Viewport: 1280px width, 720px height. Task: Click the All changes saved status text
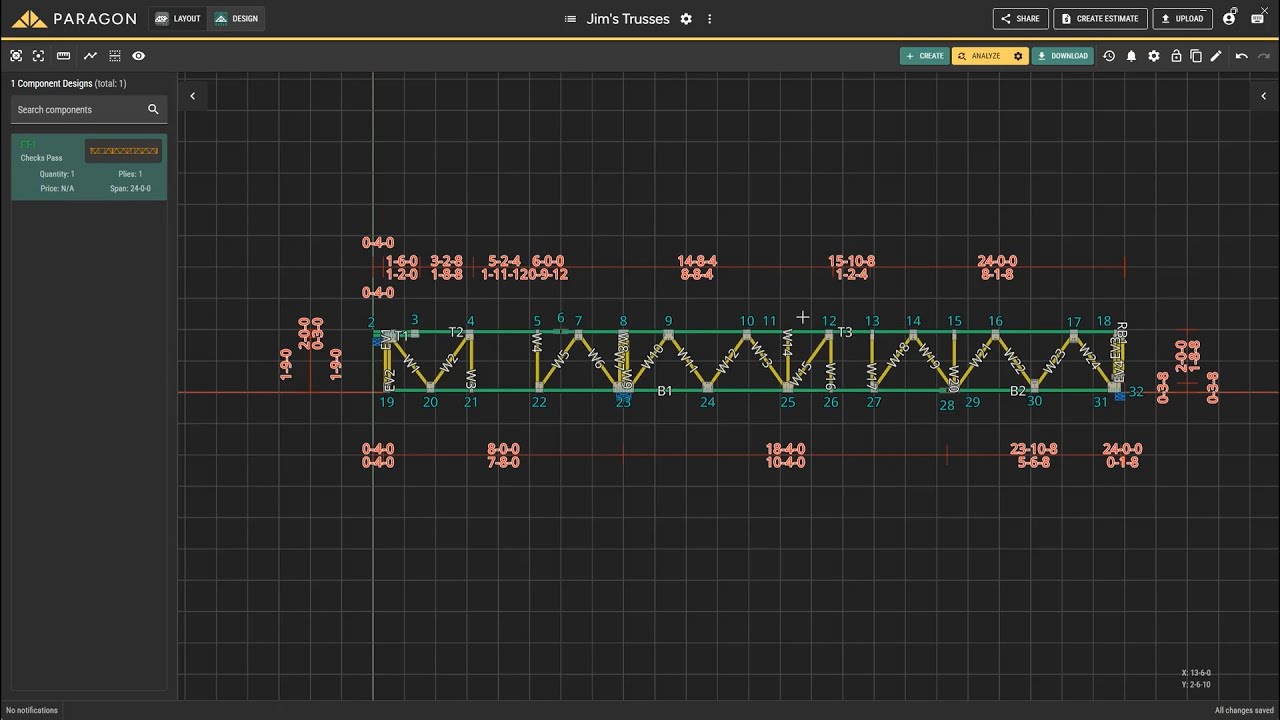1242,710
